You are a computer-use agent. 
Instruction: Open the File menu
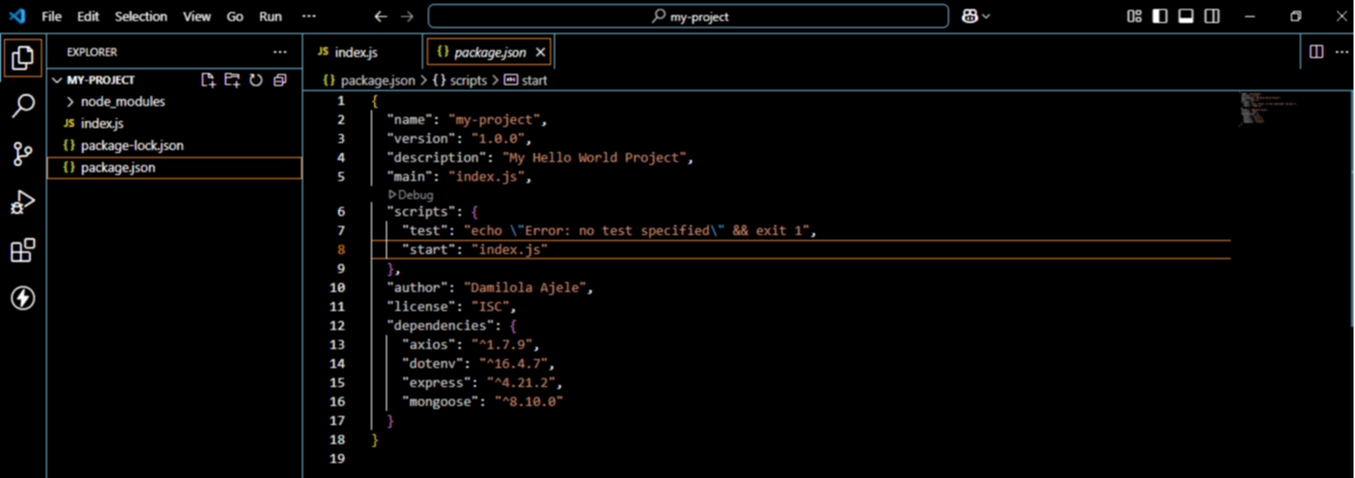point(51,16)
